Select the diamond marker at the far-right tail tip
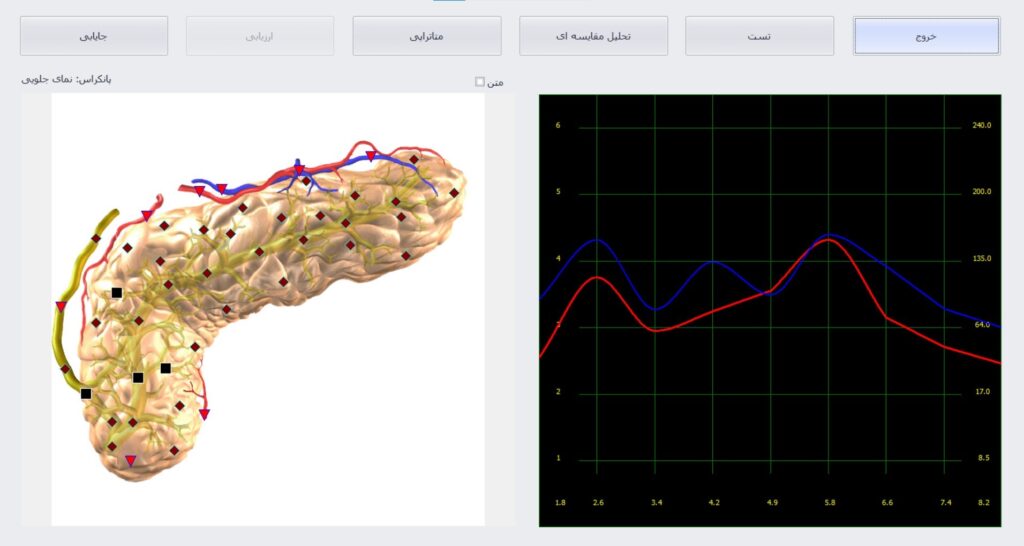1024x546 pixels. click(x=454, y=192)
